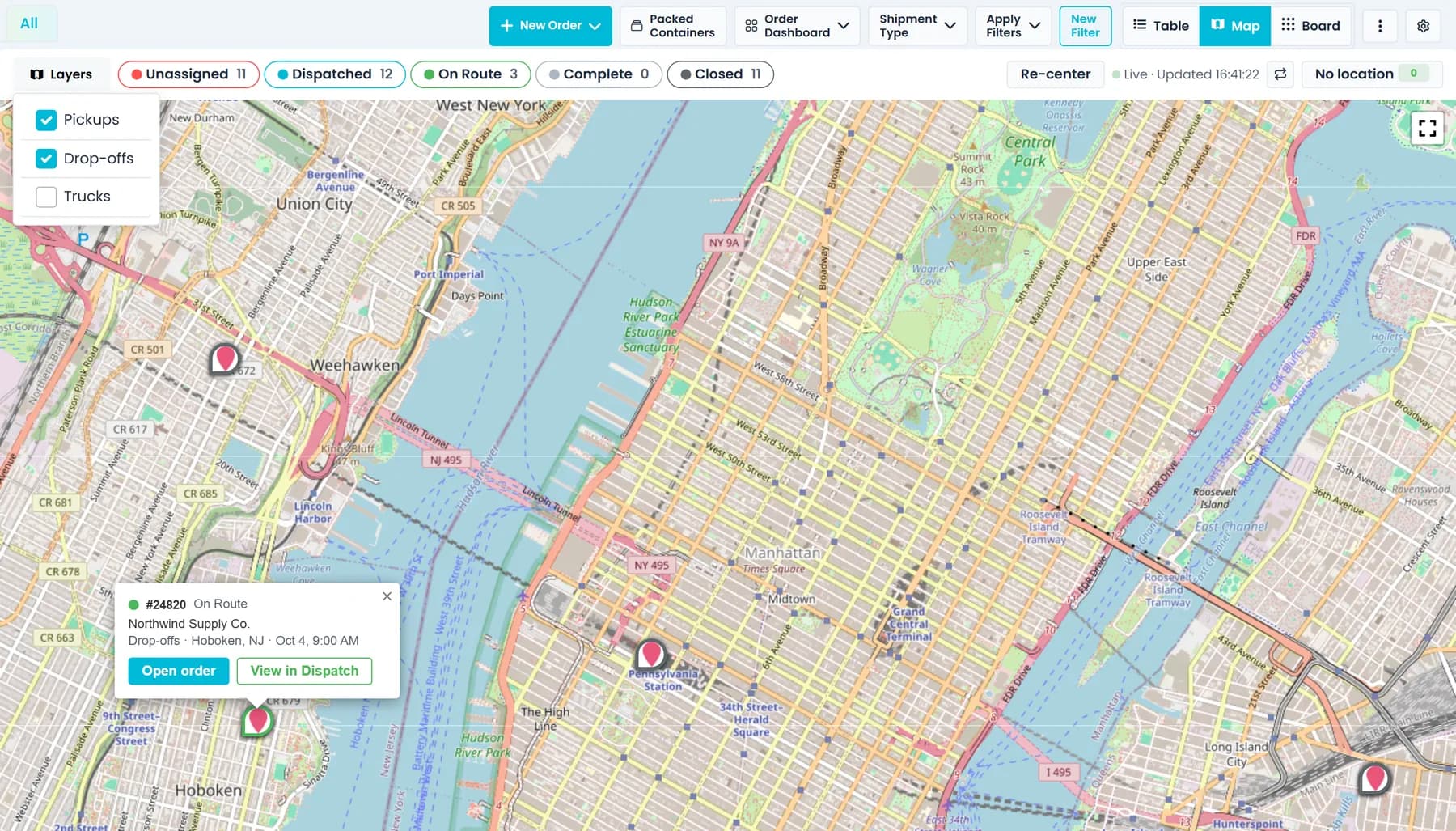
Task: Switch to the Table view tab
Action: [x=1161, y=26]
